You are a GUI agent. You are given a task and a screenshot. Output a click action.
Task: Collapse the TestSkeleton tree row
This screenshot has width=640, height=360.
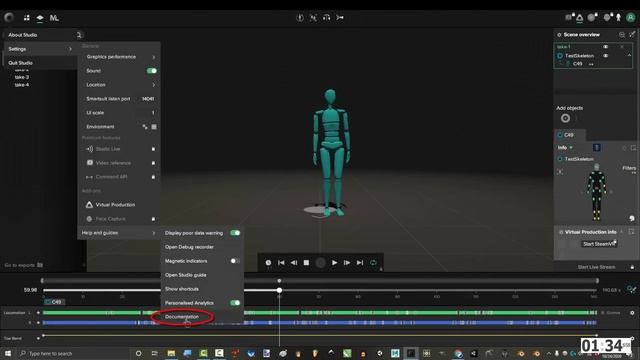point(629,56)
